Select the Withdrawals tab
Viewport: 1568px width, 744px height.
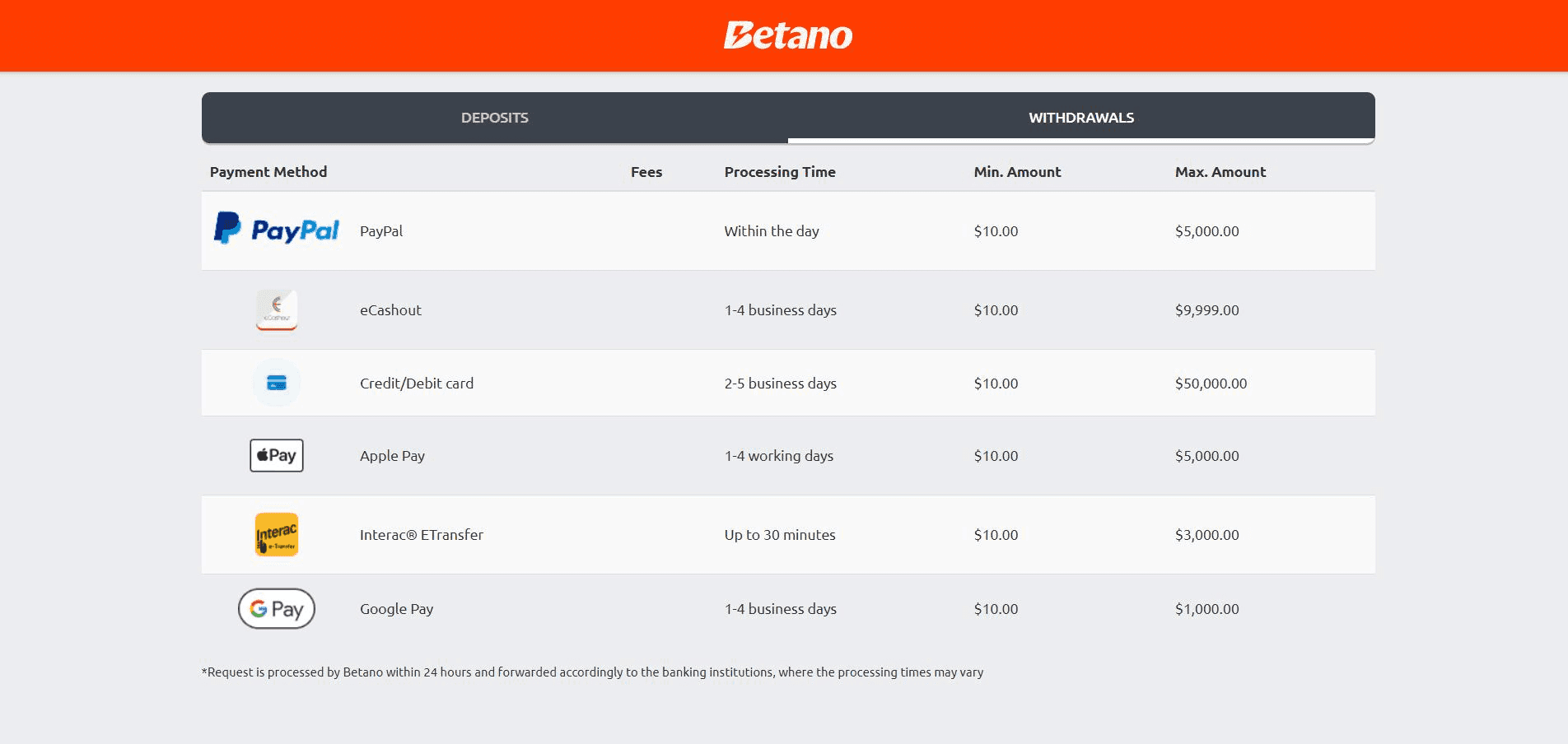[1080, 118]
